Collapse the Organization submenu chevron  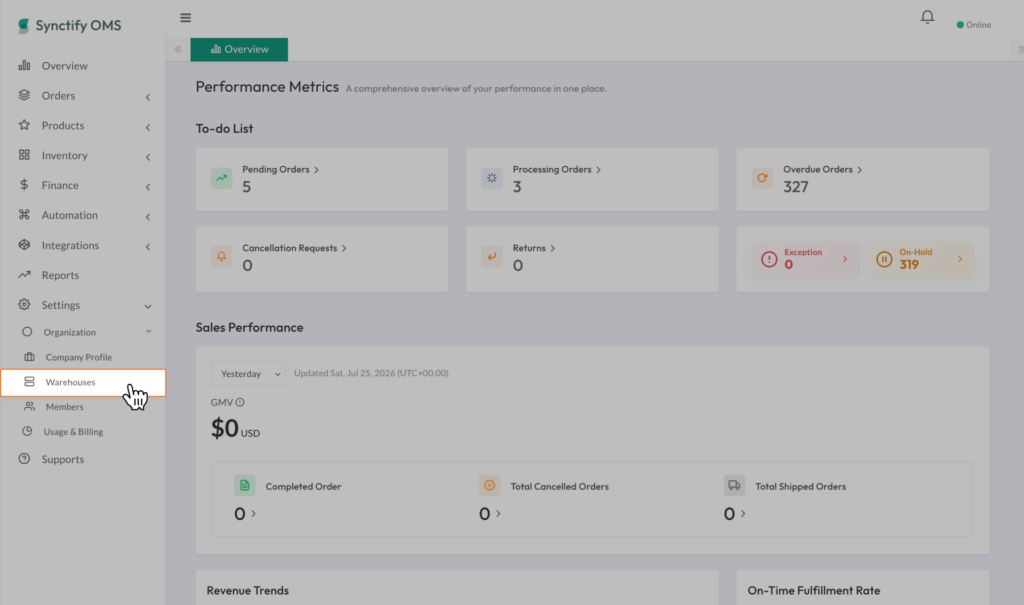pyautogui.click(x=148, y=331)
